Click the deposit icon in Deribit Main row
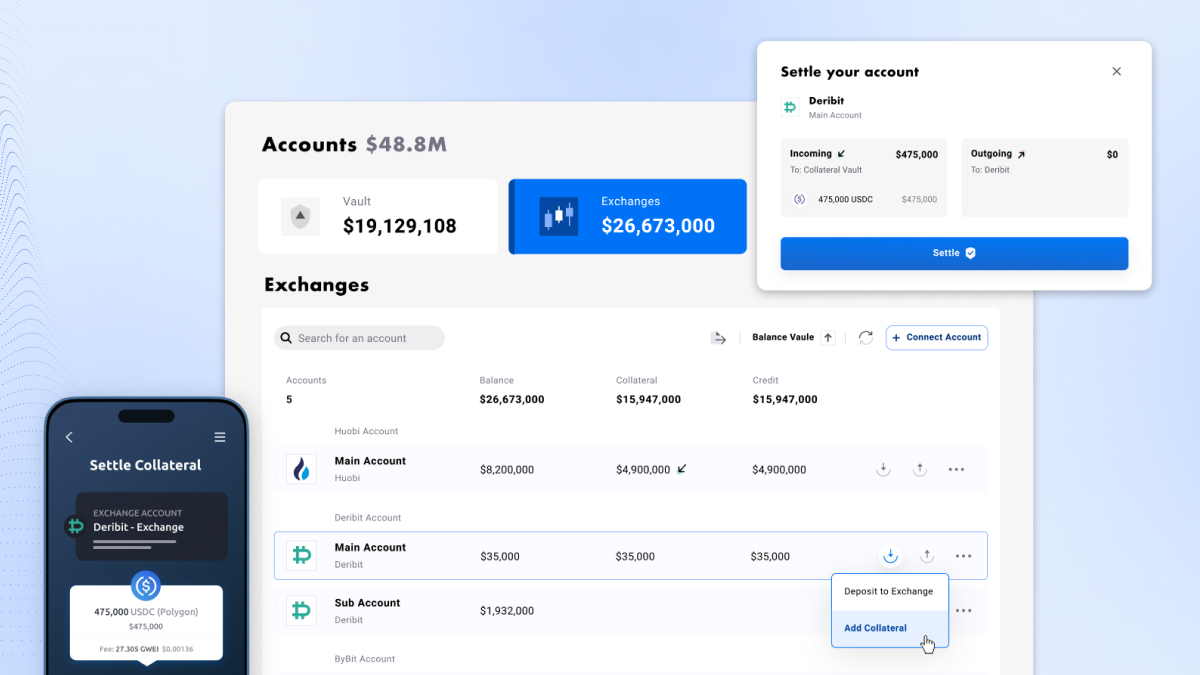 [x=890, y=556]
